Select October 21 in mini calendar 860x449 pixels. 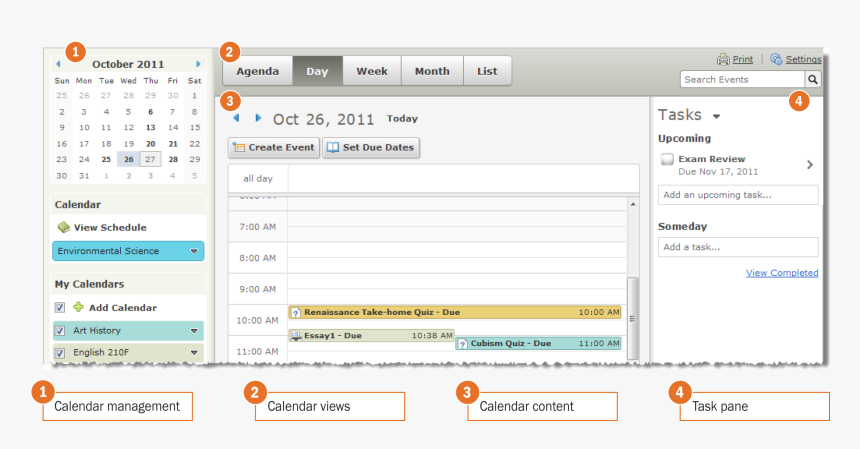[173, 144]
